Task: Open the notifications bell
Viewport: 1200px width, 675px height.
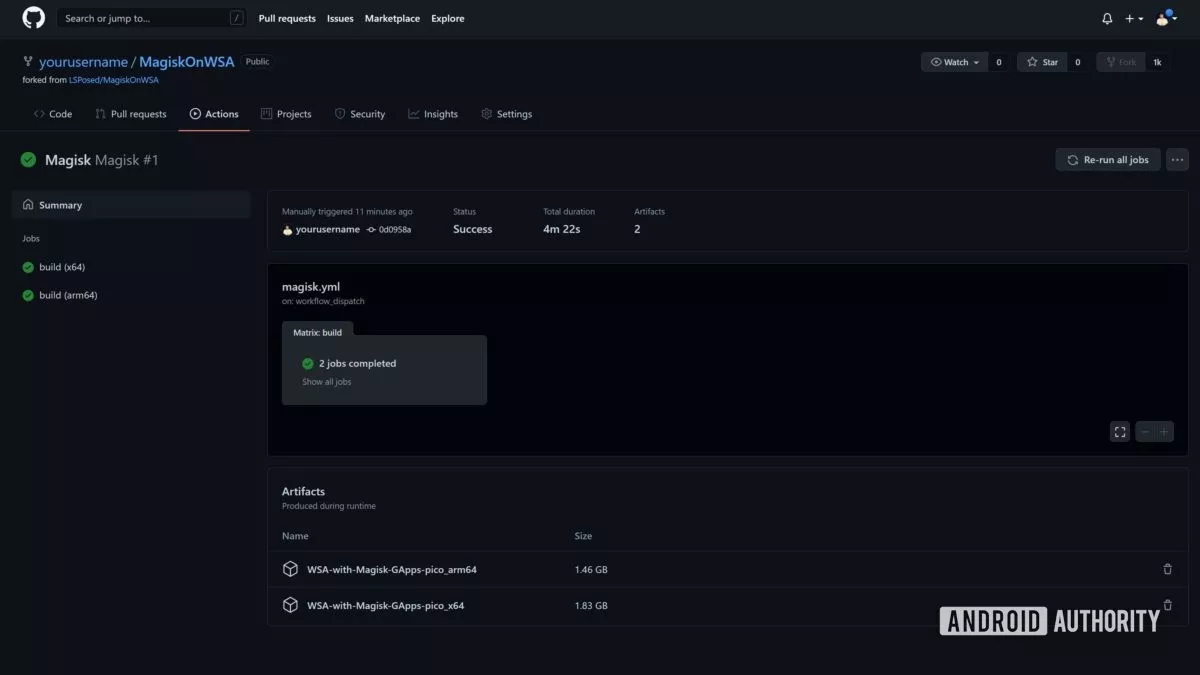Action: click(x=1107, y=18)
